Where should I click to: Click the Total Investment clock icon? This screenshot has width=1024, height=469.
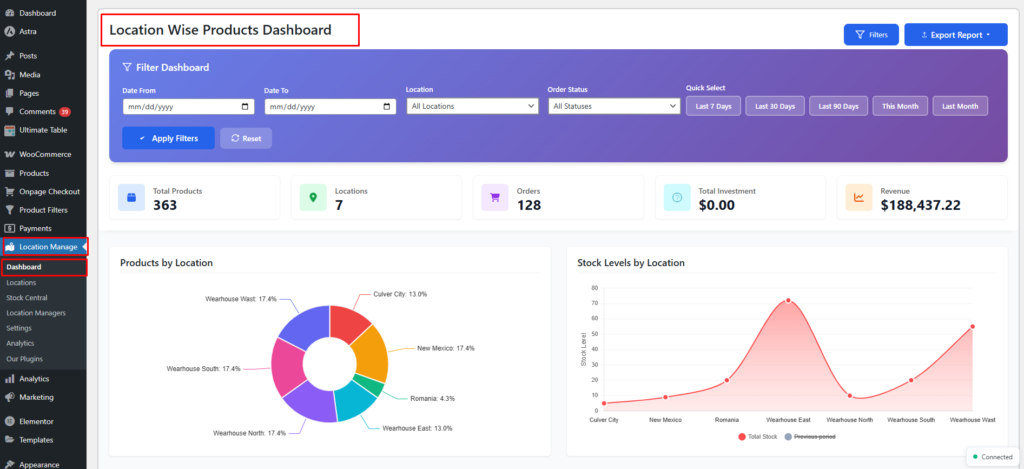coord(677,197)
